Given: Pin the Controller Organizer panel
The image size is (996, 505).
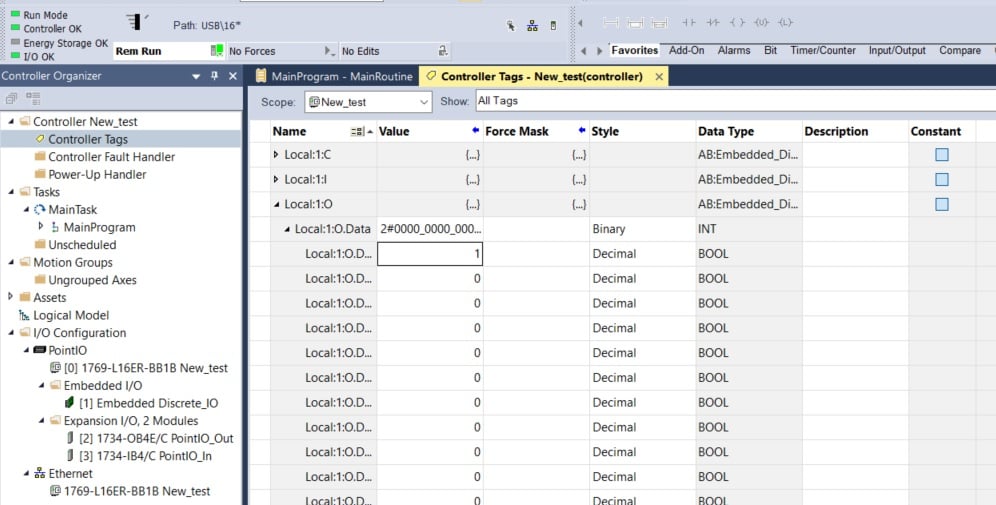Looking at the screenshot, I should click(215, 76).
